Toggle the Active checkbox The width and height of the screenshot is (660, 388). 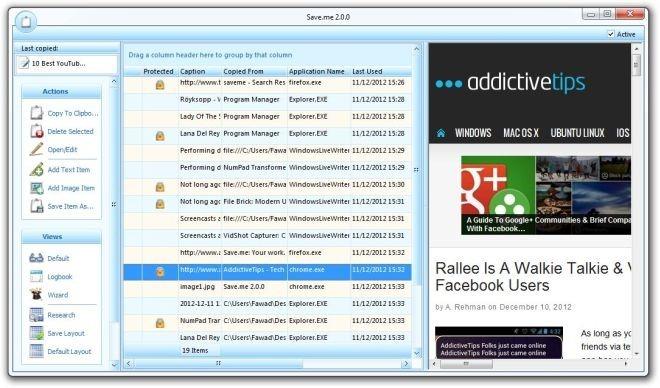[611, 34]
